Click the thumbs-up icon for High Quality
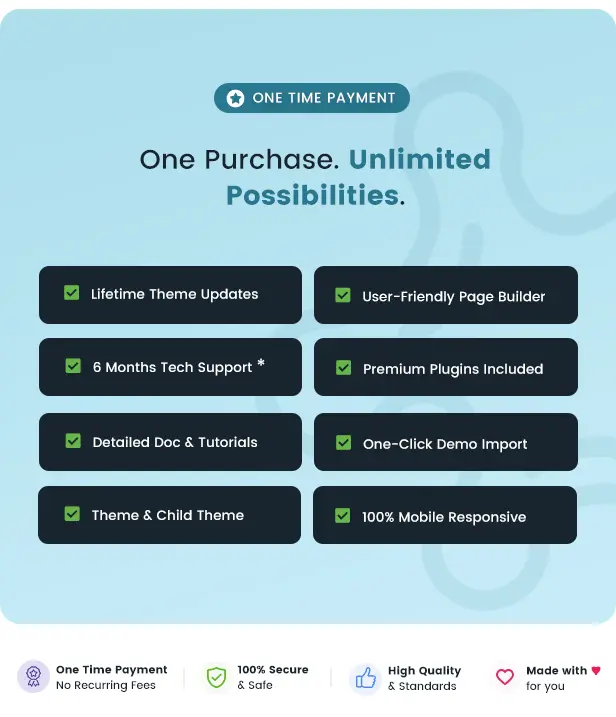616x717 pixels. (x=365, y=678)
